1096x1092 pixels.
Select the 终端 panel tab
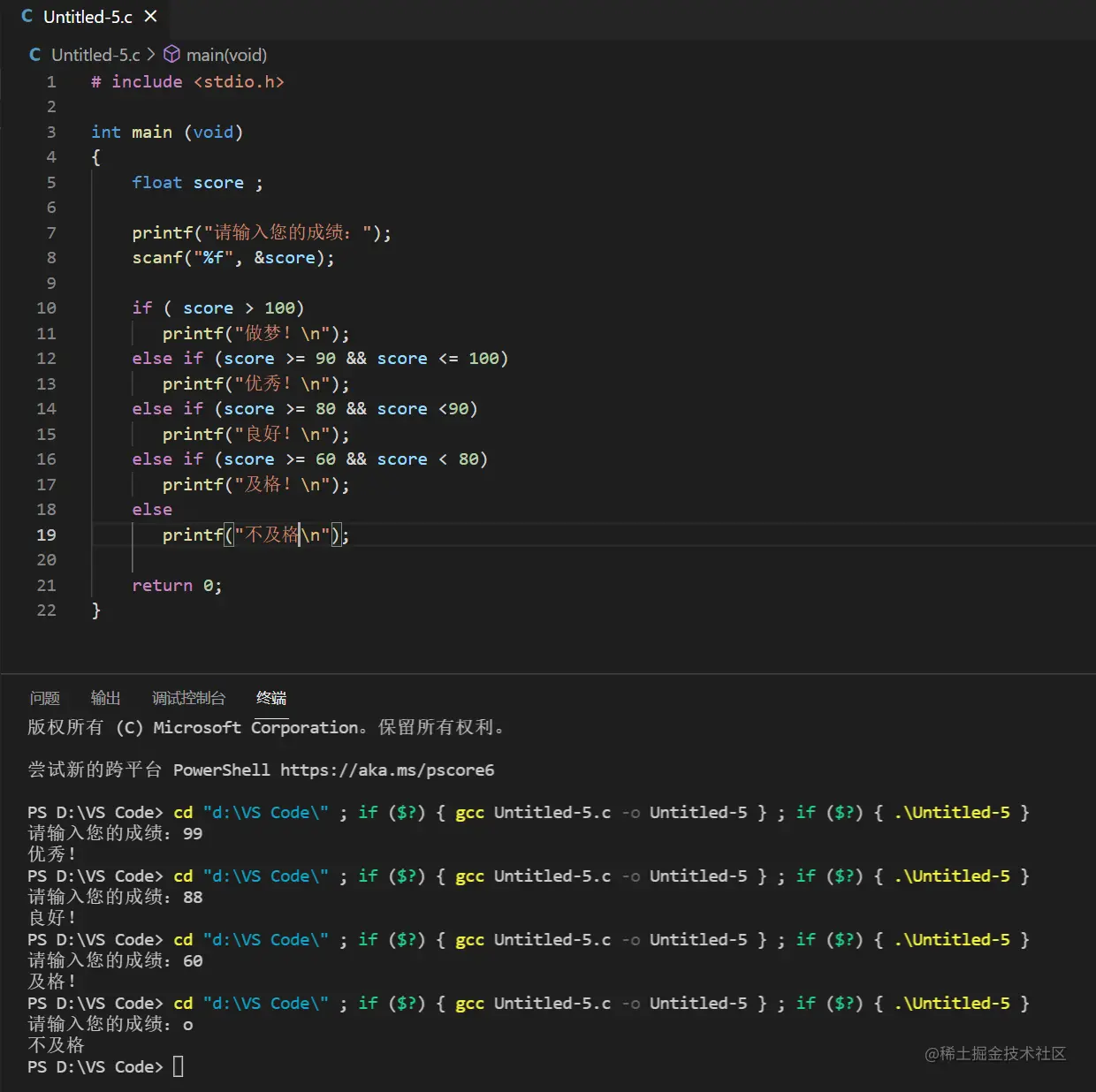pos(270,698)
